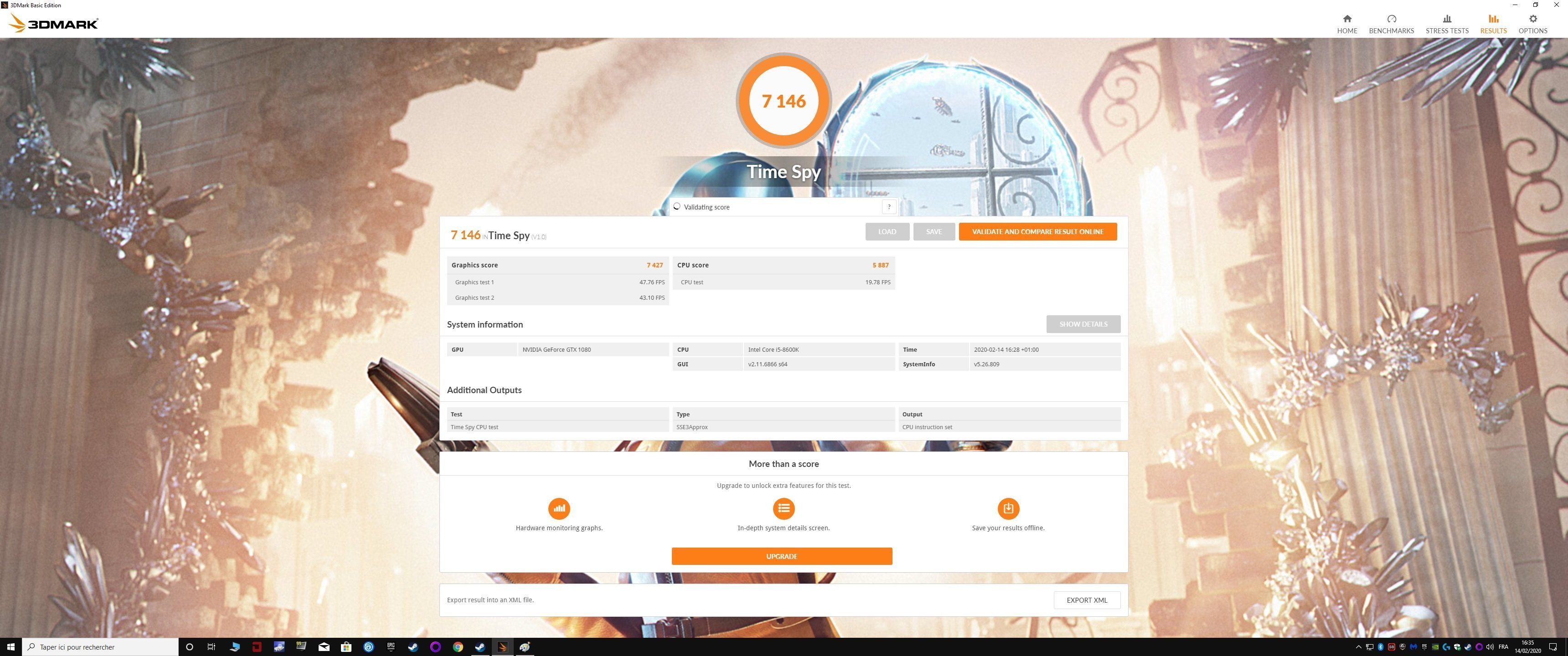Screen dimensions: 1568x656
Task: Click the GUI version v2.11.6866 s64
Action: [768, 364]
